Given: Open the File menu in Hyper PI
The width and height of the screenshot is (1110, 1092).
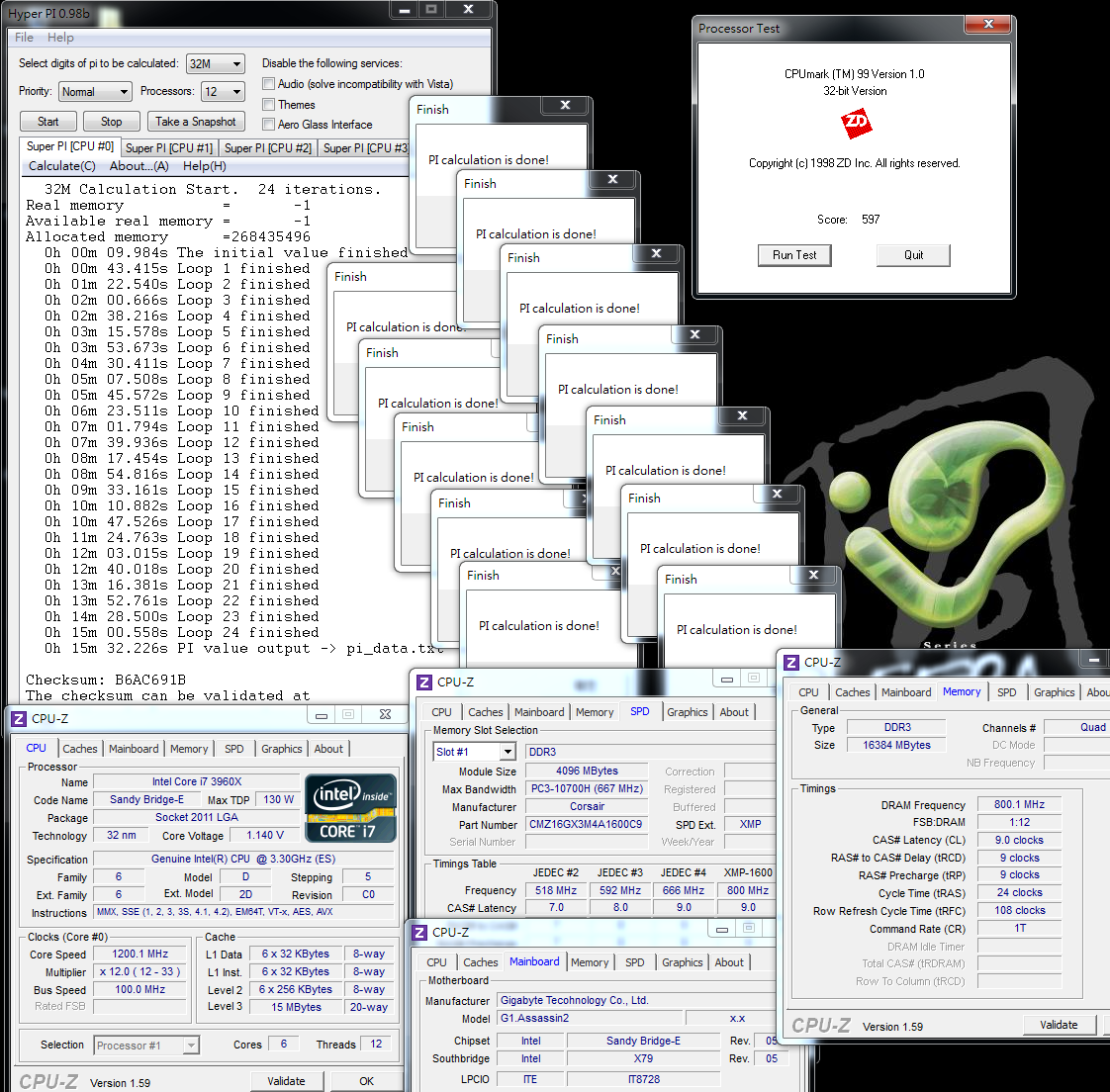Looking at the screenshot, I should (x=24, y=38).
